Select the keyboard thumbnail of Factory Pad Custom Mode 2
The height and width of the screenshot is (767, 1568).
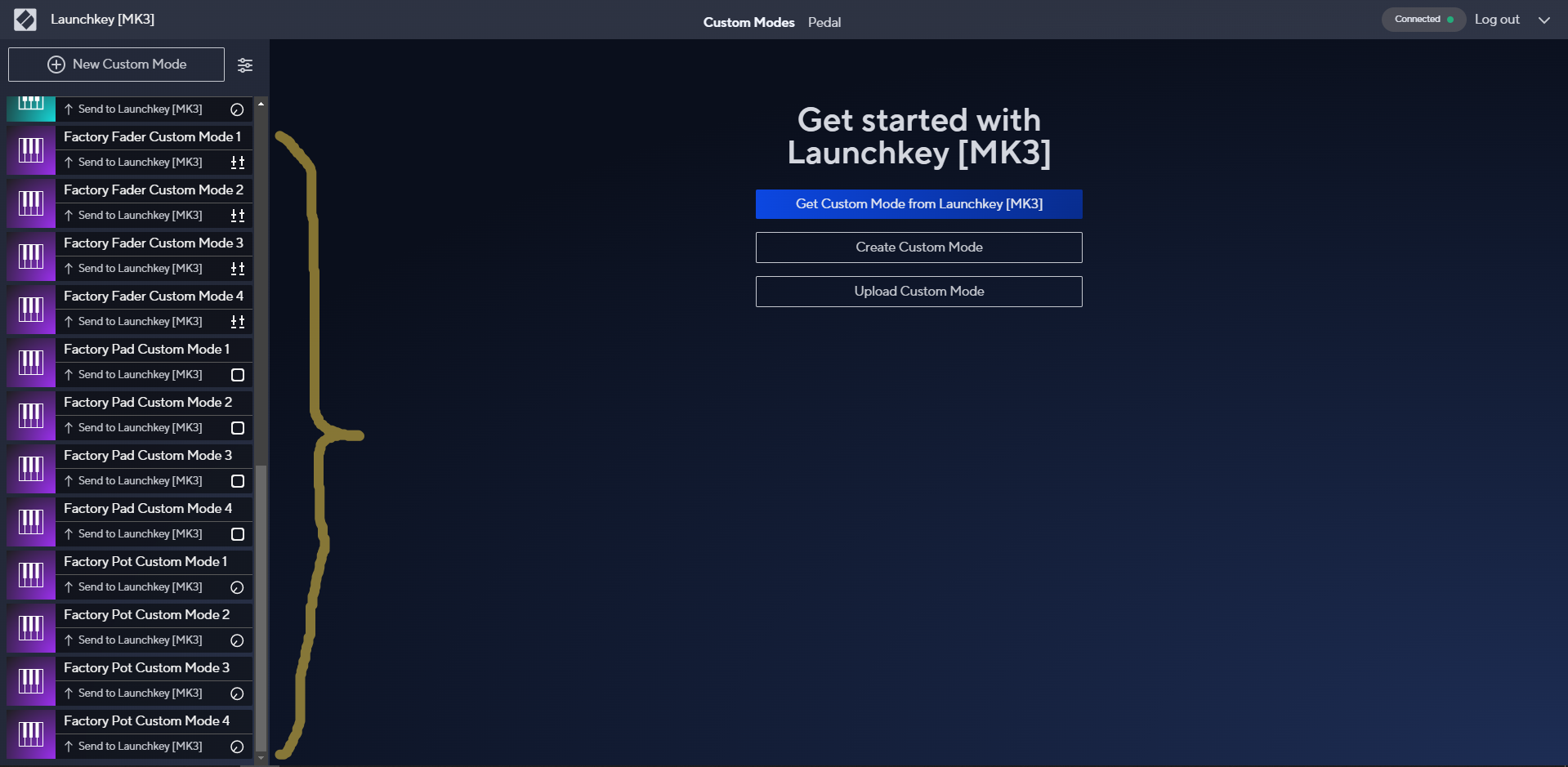point(31,416)
